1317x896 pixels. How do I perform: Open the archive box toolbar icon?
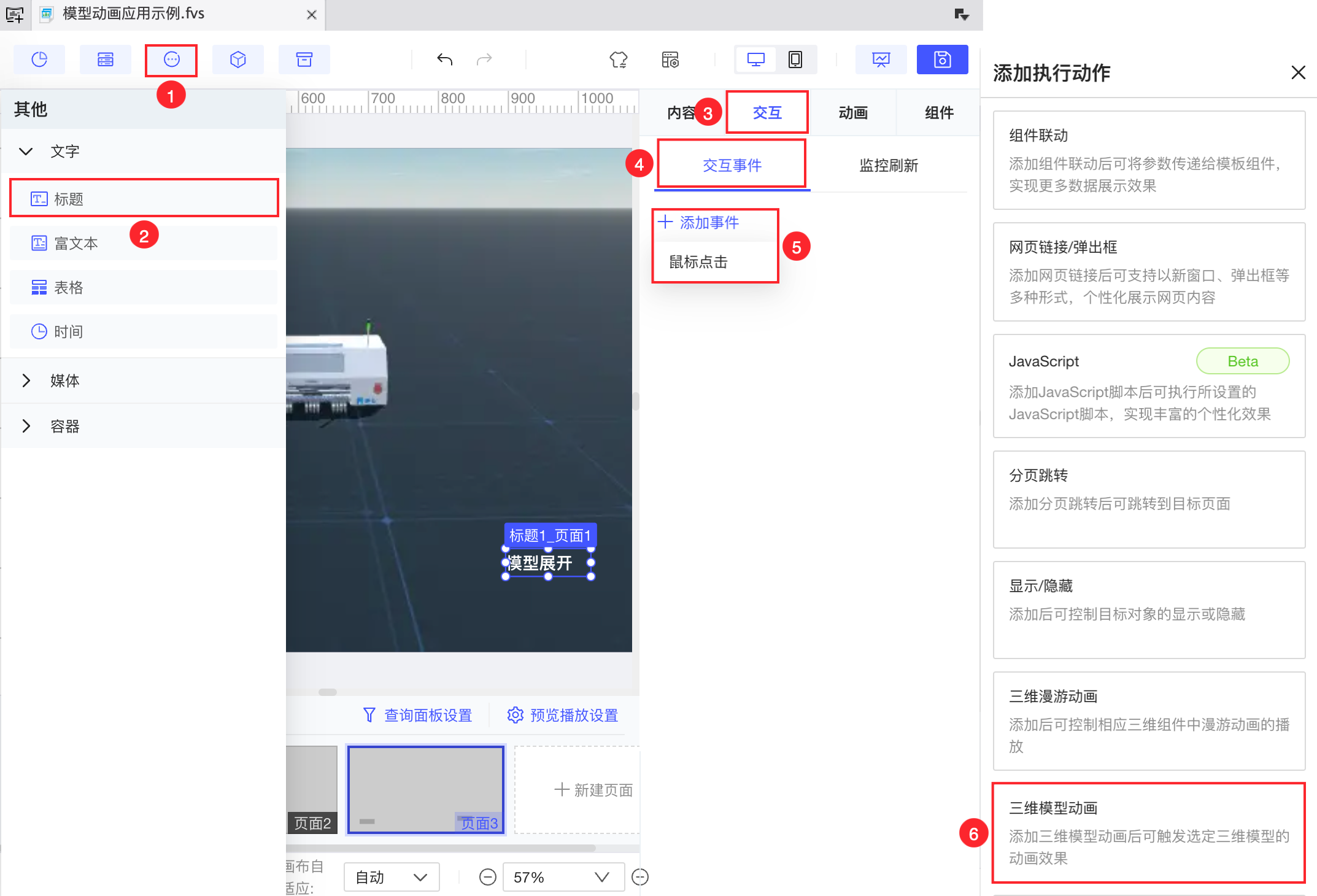pos(304,60)
